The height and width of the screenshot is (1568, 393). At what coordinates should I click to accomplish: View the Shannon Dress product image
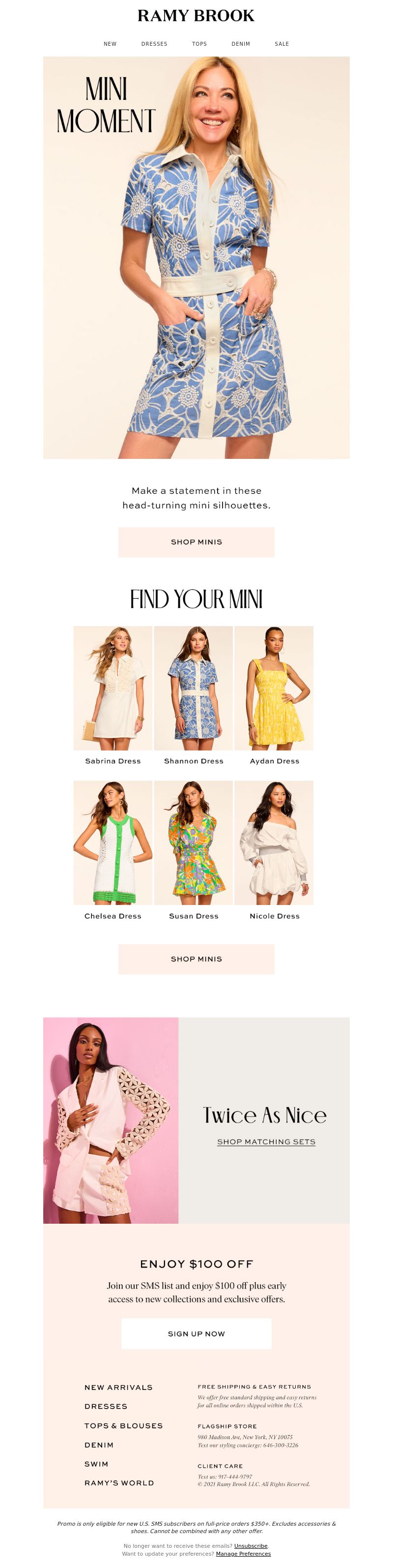pyautogui.click(x=194, y=688)
